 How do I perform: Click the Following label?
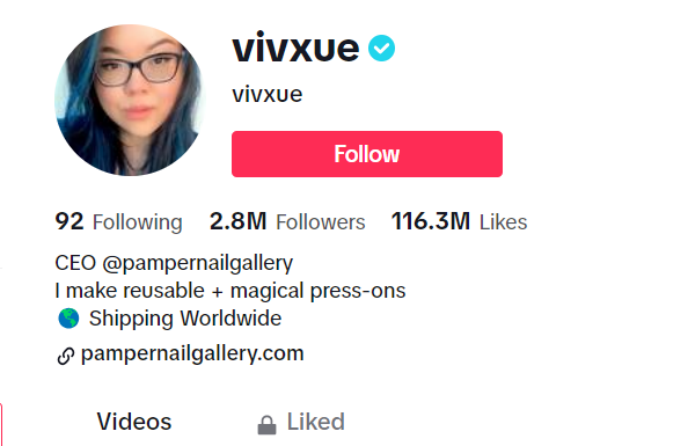[x=137, y=223]
